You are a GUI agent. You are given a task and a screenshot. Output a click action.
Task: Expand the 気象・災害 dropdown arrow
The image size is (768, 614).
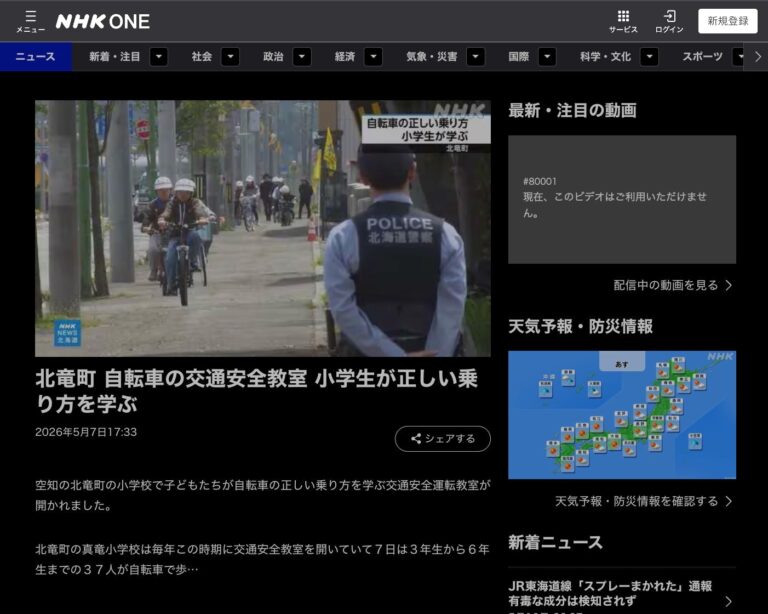[x=475, y=57]
